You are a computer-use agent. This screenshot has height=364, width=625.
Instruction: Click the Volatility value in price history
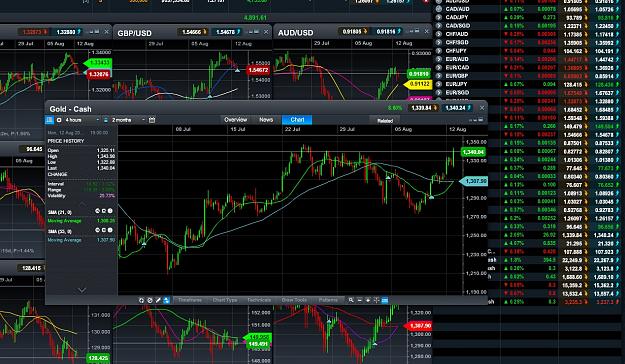point(107,196)
